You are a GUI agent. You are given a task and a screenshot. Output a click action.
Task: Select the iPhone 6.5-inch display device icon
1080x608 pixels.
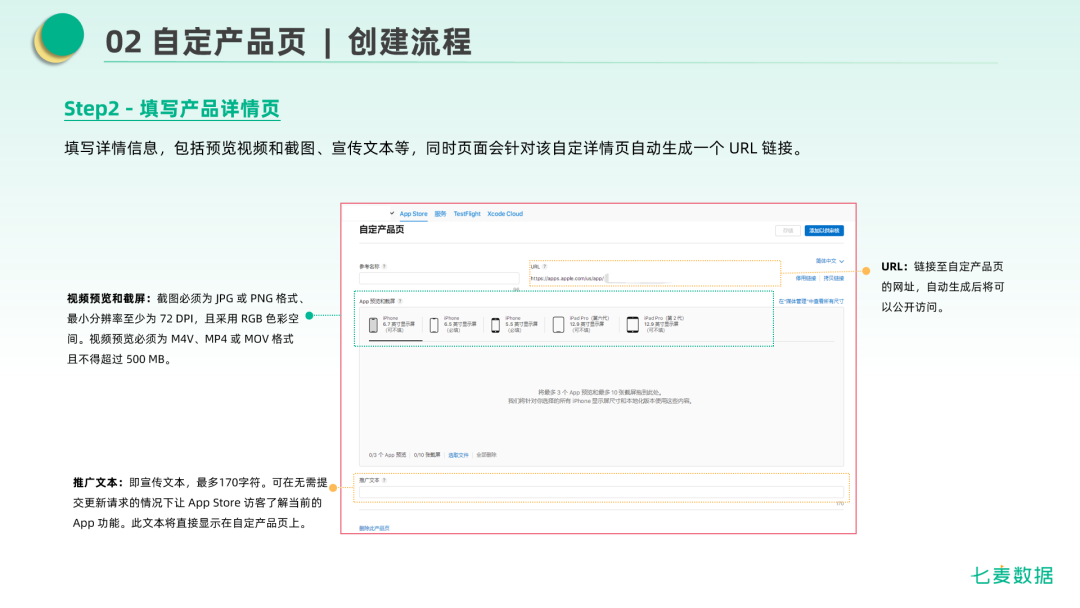[434, 325]
